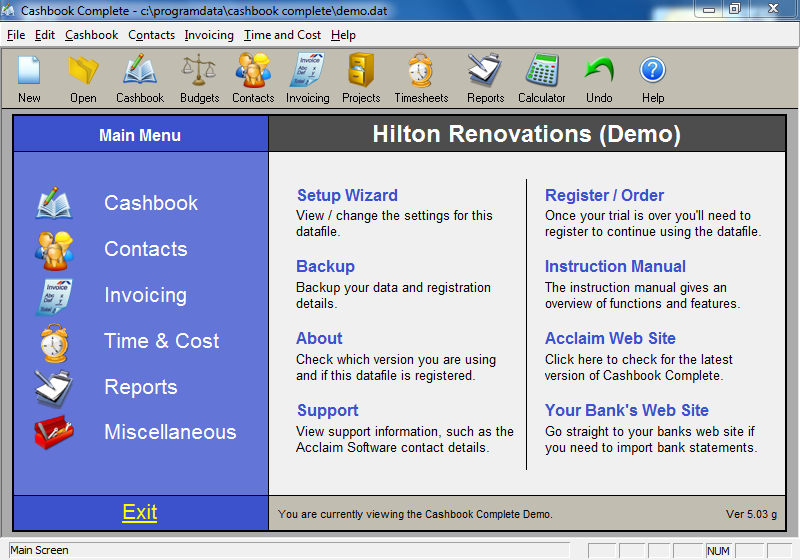Click the NUM indicator in status bar

[x=718, y=551]
